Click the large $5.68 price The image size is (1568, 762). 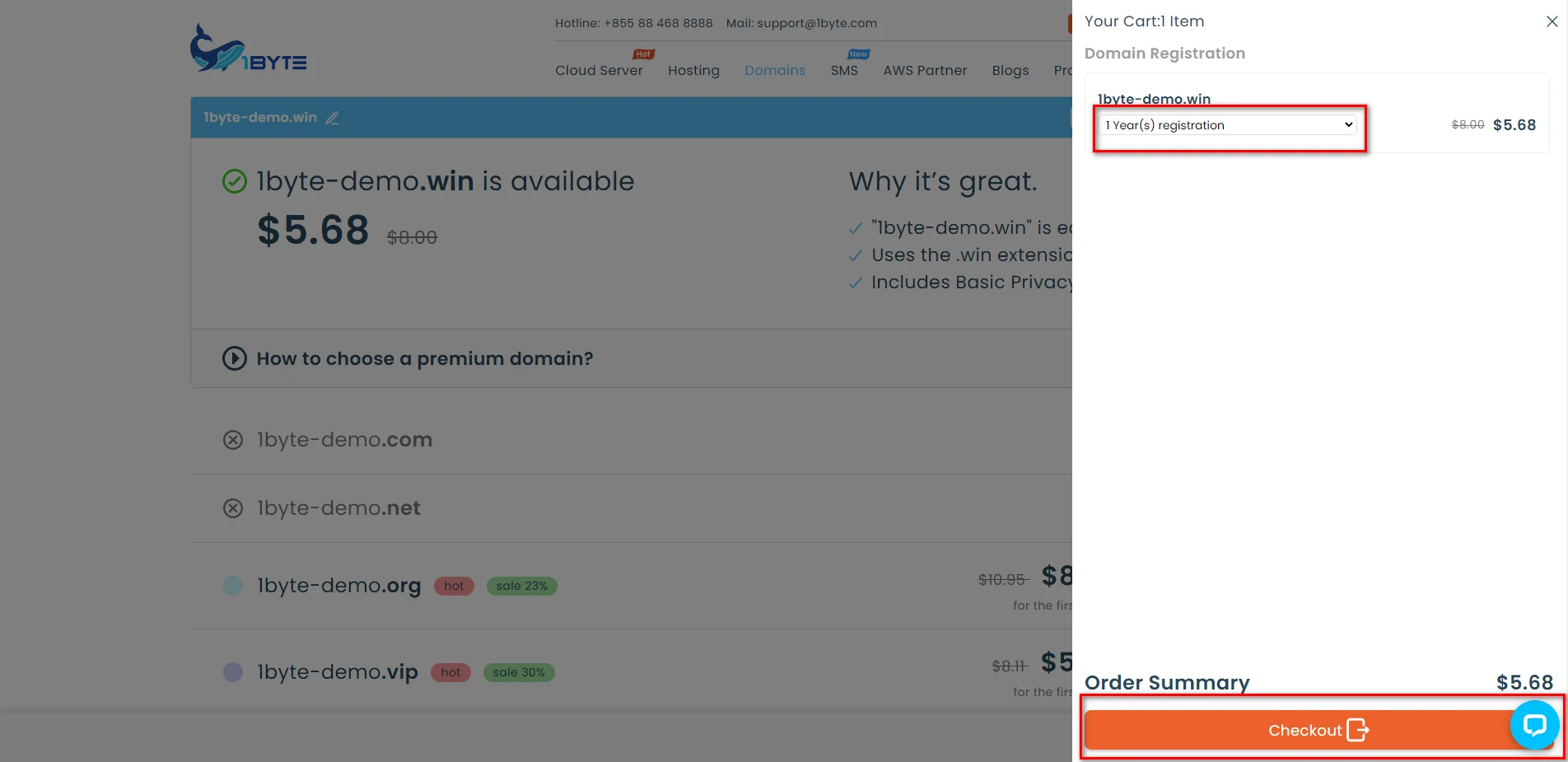point(313,230)
